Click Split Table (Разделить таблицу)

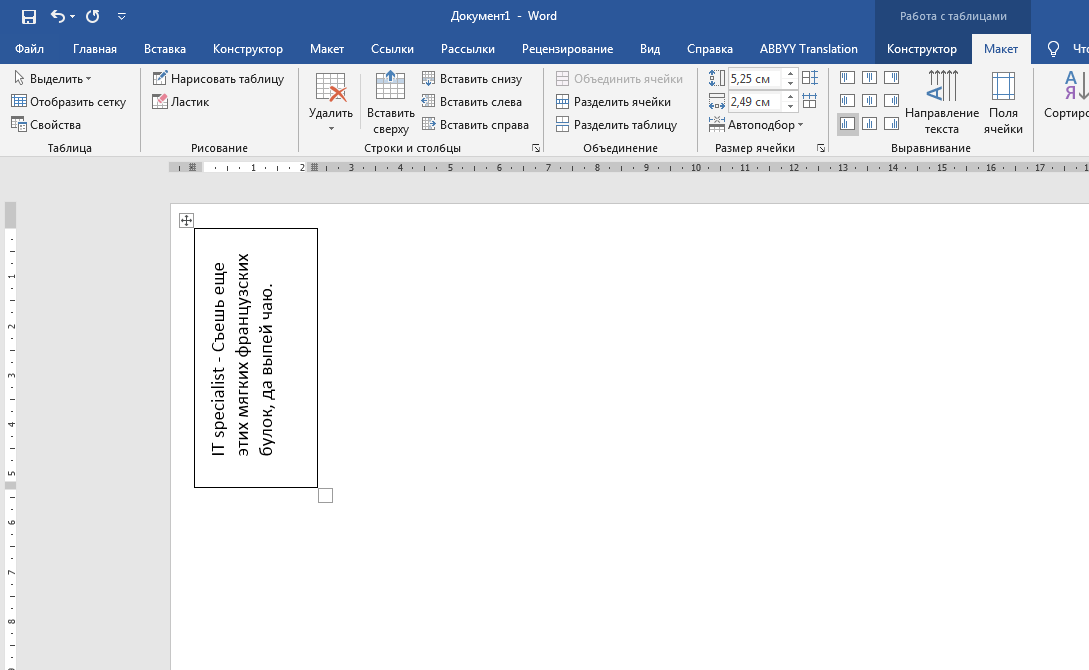[616, 125]
